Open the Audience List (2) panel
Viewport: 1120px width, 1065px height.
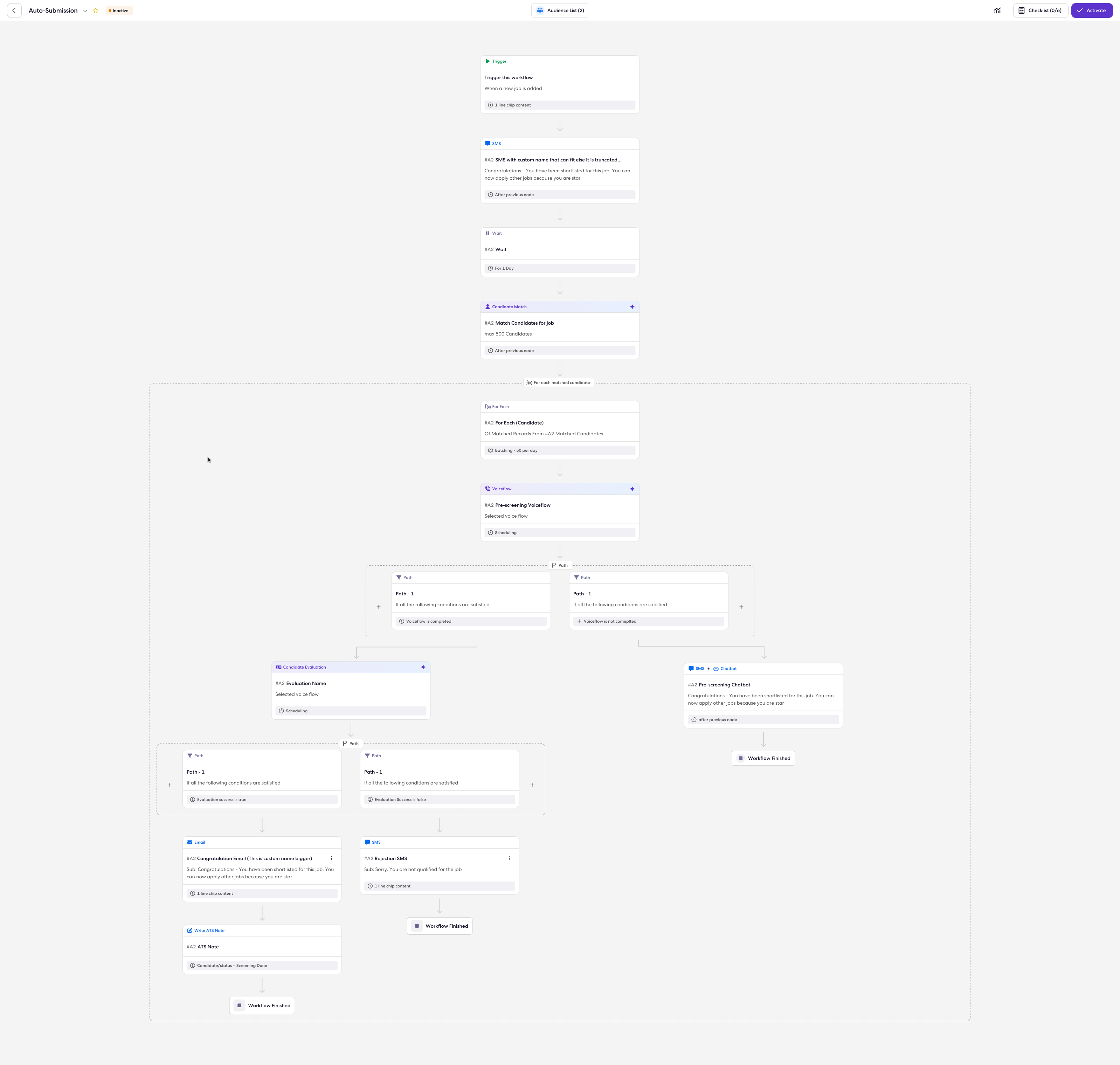560,10
